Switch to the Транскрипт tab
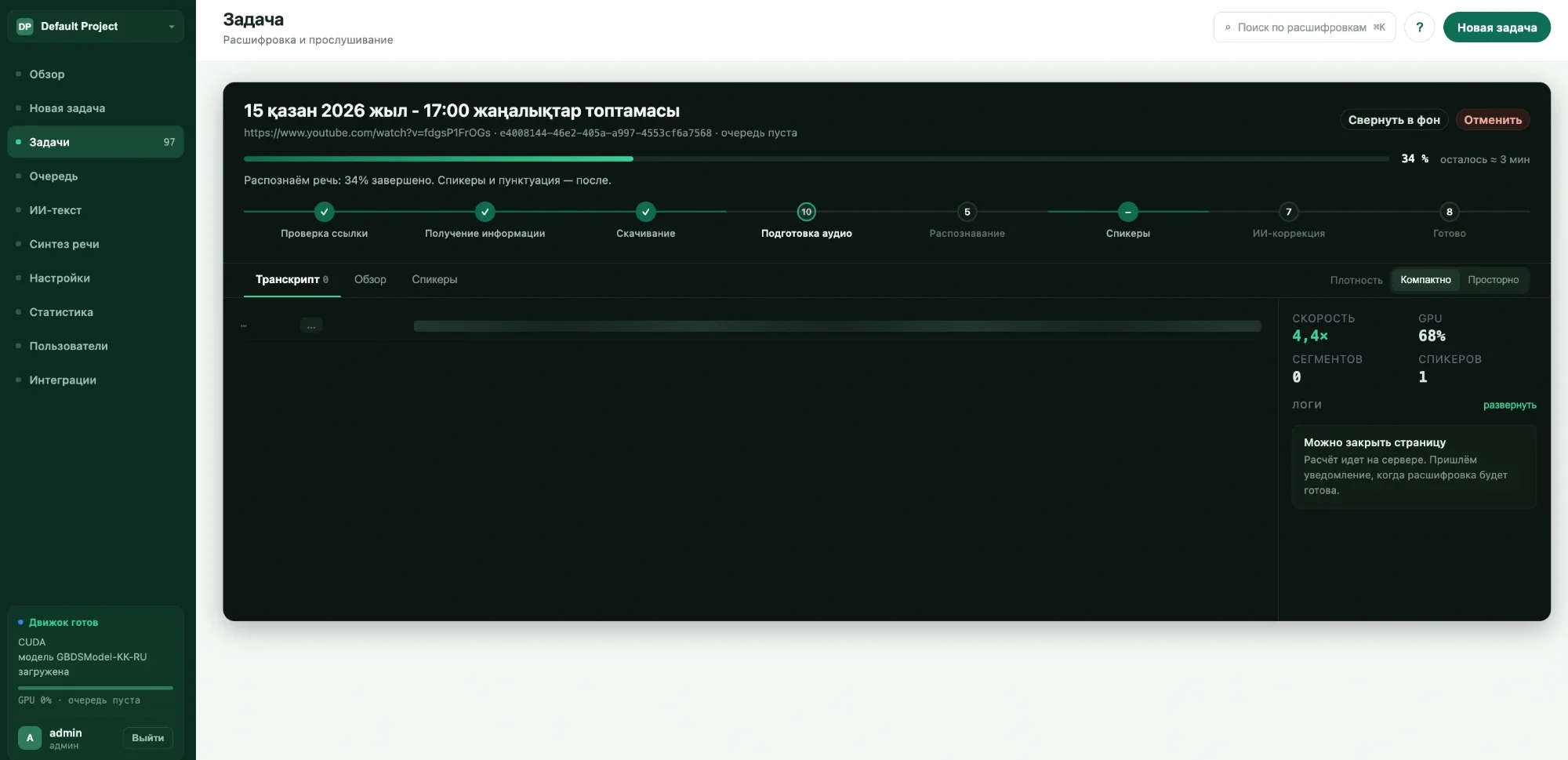Viewport: 1568px width, 760px height. (292, 280)
